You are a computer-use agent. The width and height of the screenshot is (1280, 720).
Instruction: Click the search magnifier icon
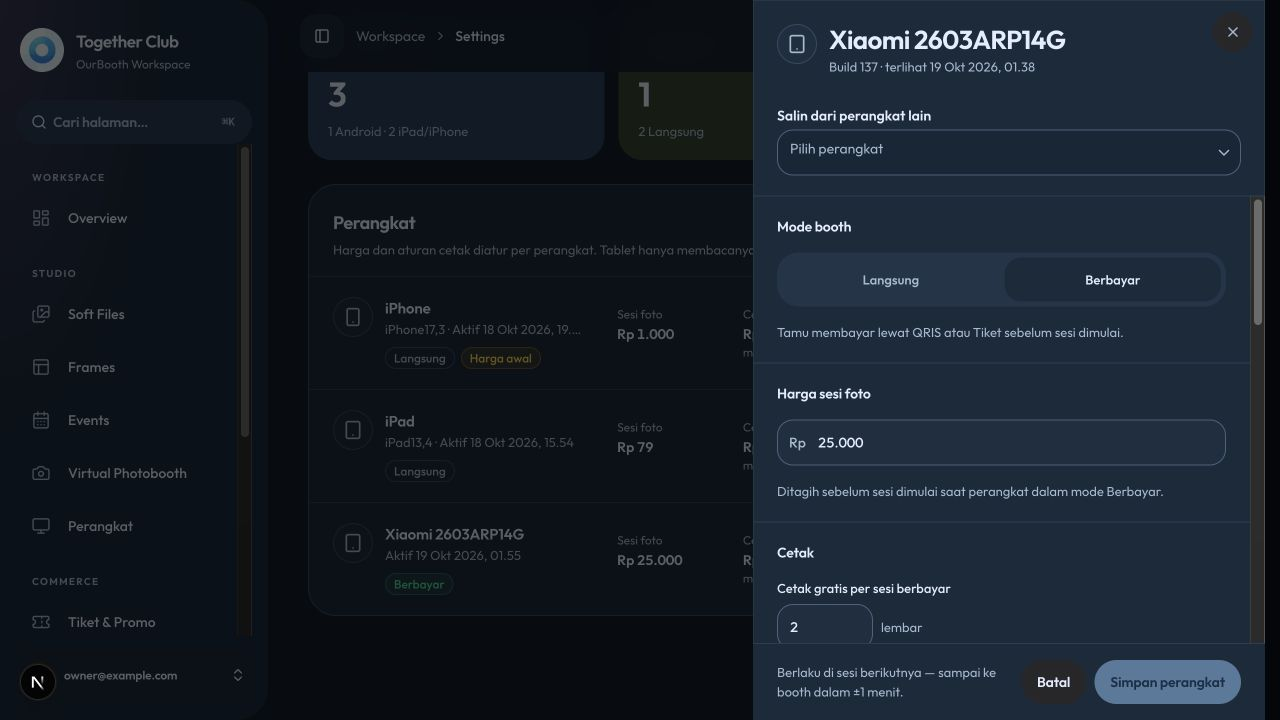(x=39, y=122)
